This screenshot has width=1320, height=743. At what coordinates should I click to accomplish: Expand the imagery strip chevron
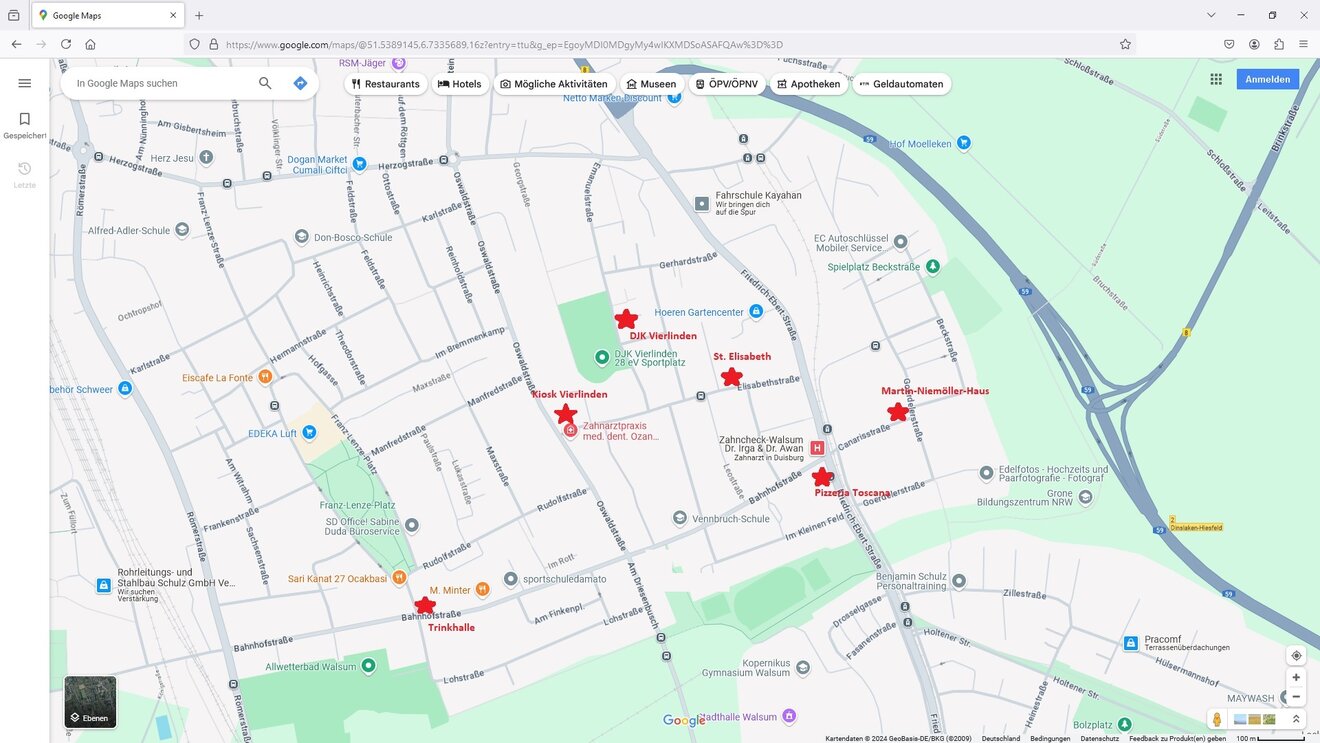tap(1296, 719)
